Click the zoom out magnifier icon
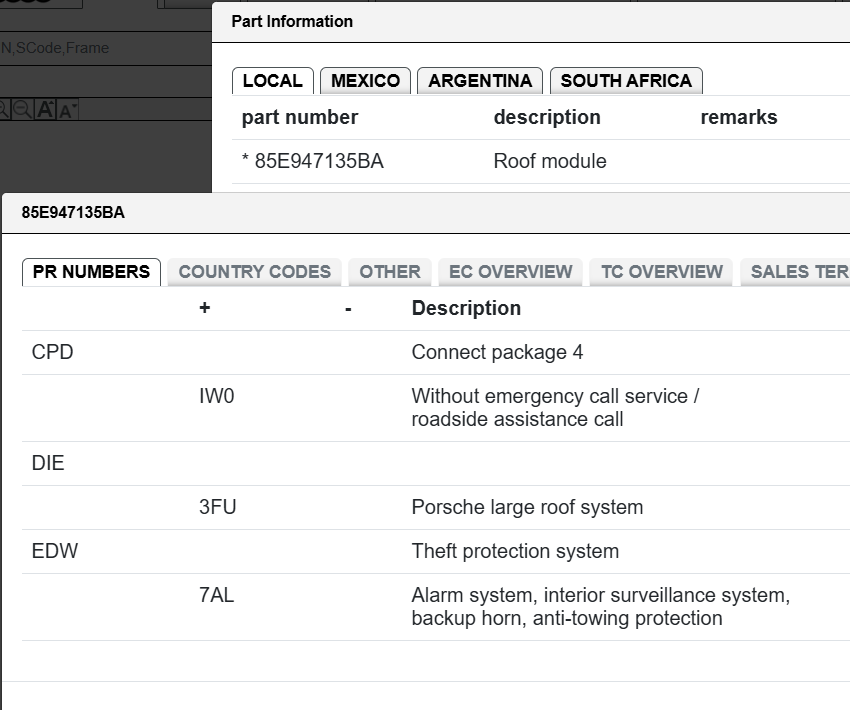The image size is (850, 710). (22, 109)
